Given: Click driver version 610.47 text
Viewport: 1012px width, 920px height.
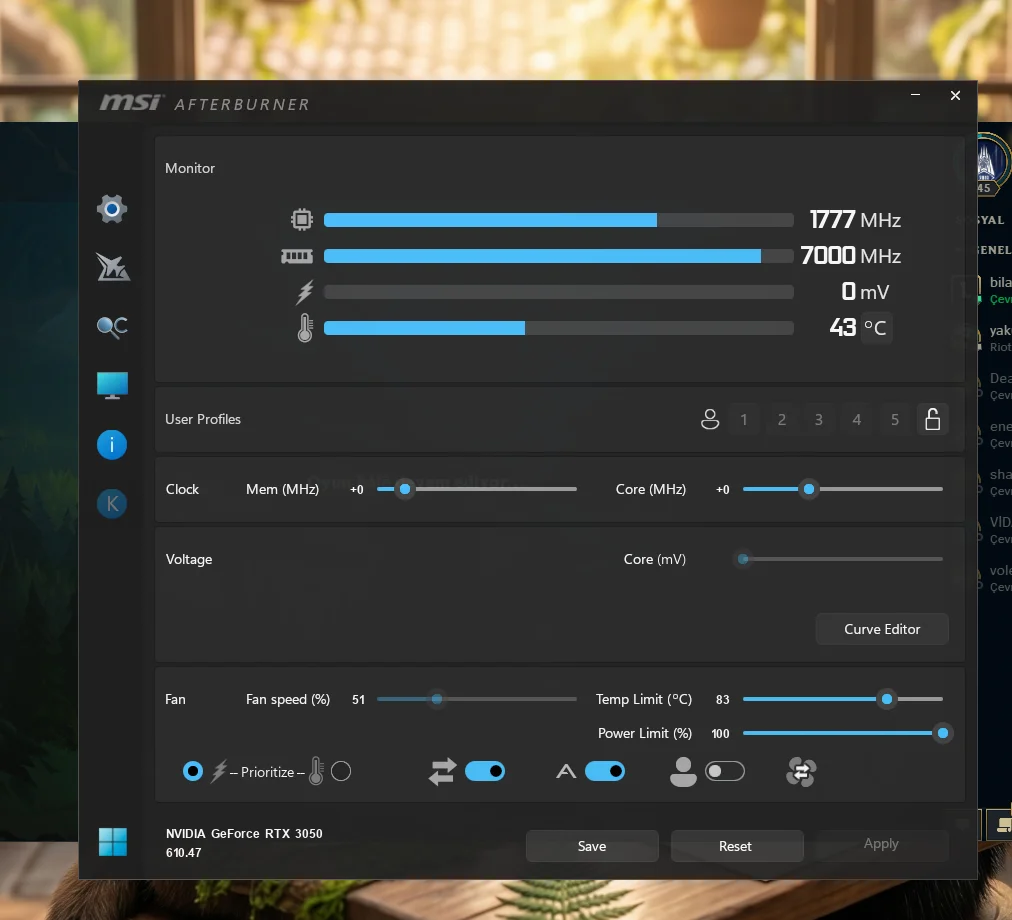Looking at the screenshot, I should pos(183,853).
